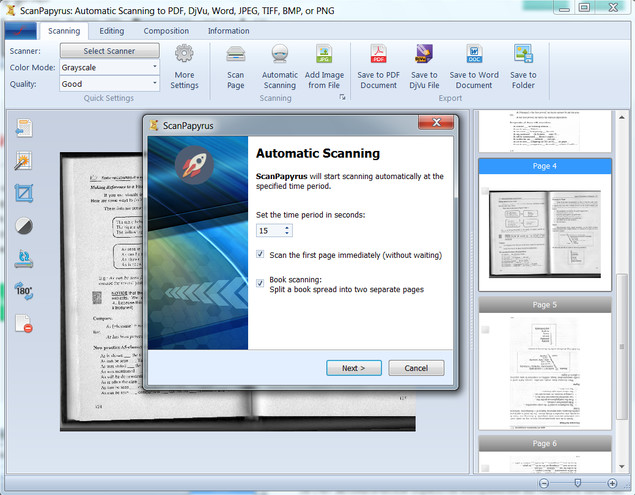Uncheck the Book scanning checkbox
Image resolution: width=635 pixels, height=495 pixels.
tap(261, 283)
